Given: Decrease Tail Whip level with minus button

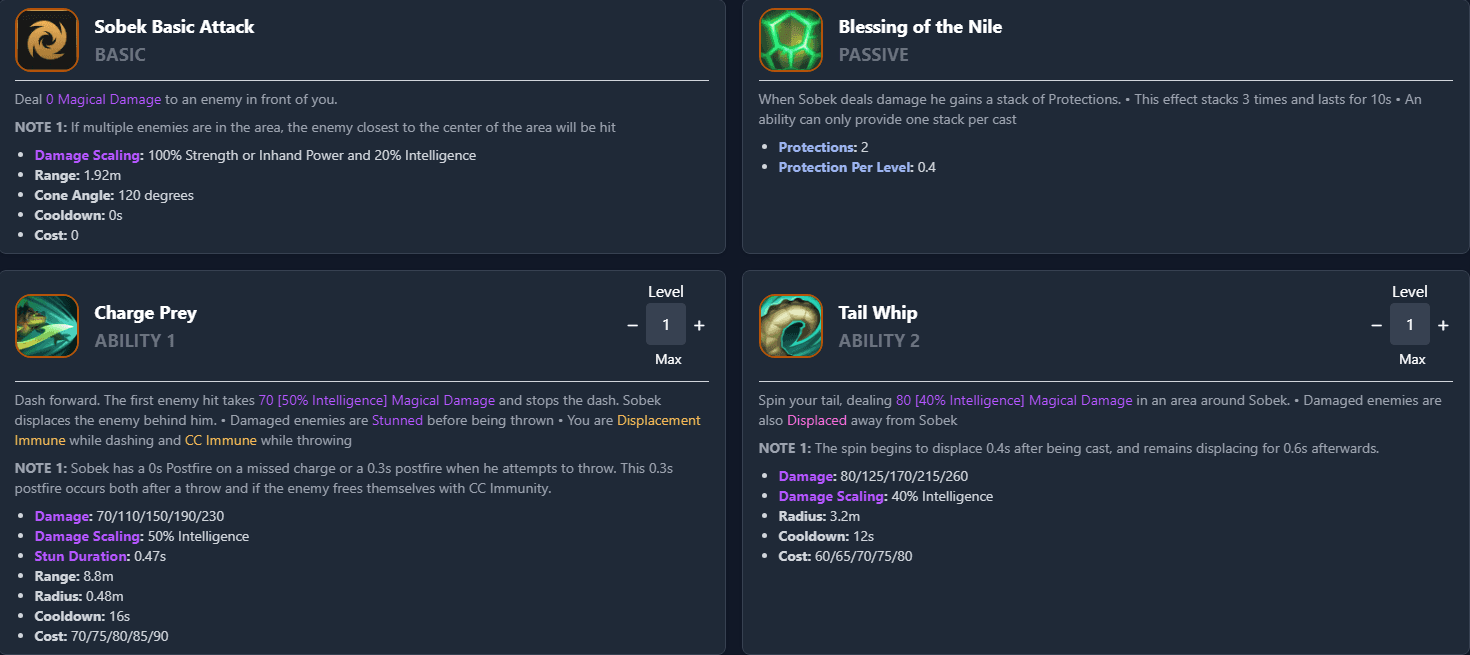Looking at the screenshot, I should pyautogui.click(x=1376, y=325).
